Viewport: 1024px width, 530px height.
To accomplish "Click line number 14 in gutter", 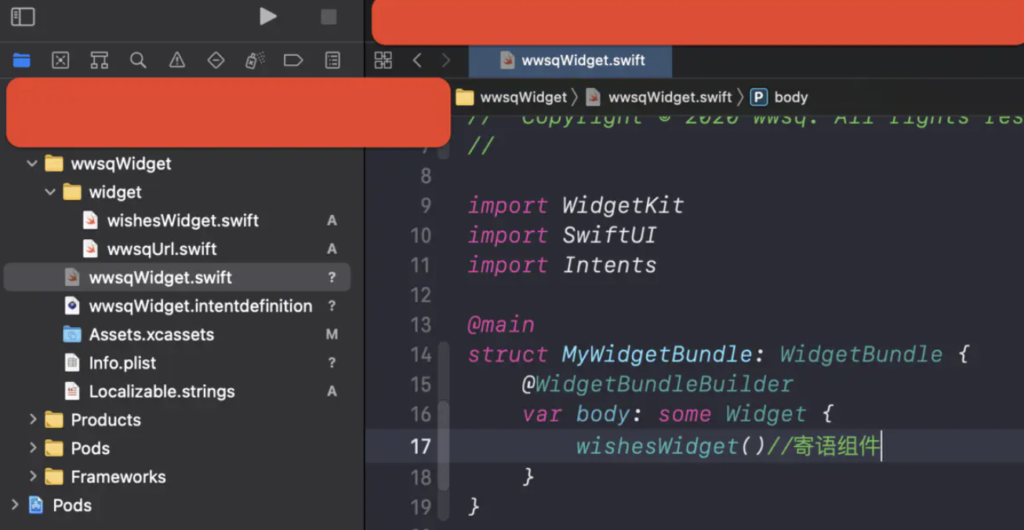I will coord(421,355).
